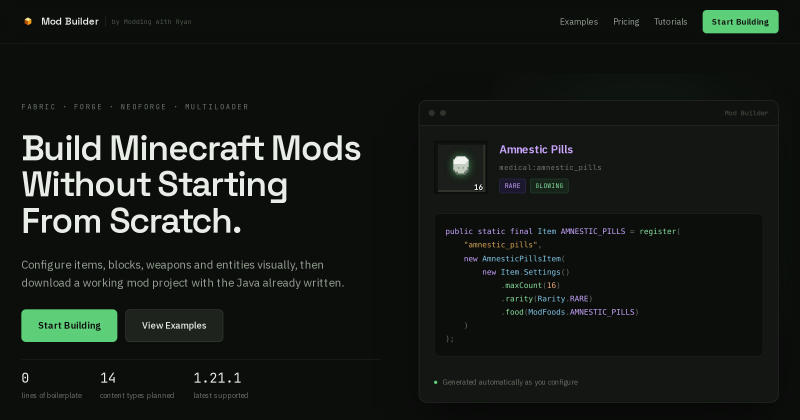Click the '14' content types stat
Screen dimensions: 800x420
tap(108, 378)
